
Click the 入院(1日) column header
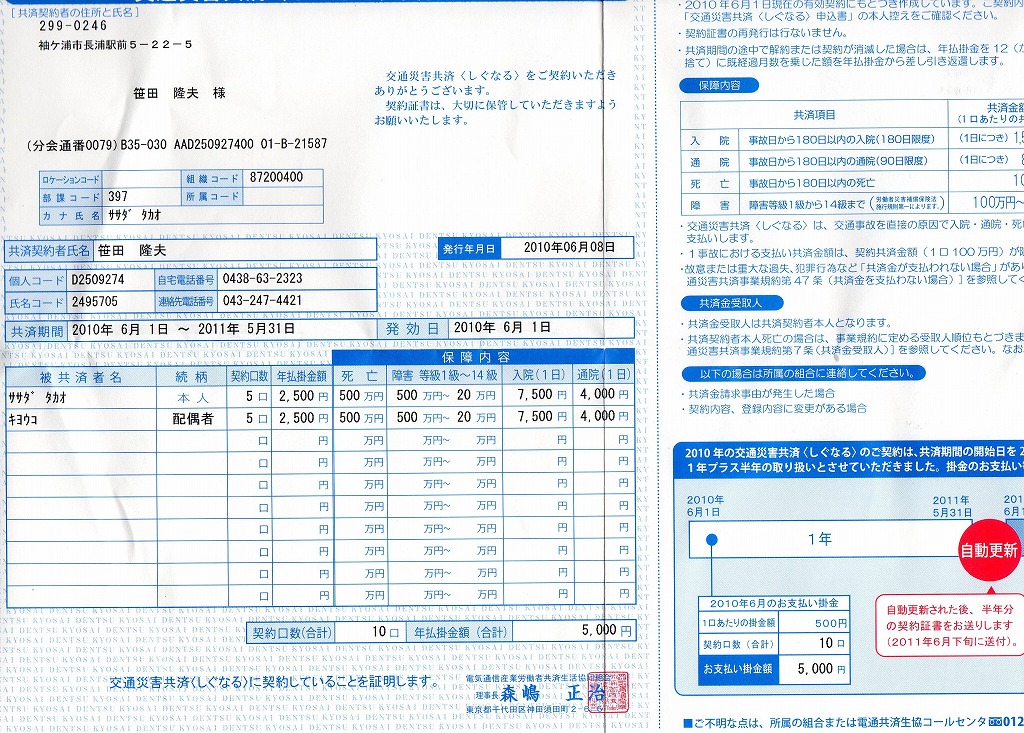(x=539, y=375)
